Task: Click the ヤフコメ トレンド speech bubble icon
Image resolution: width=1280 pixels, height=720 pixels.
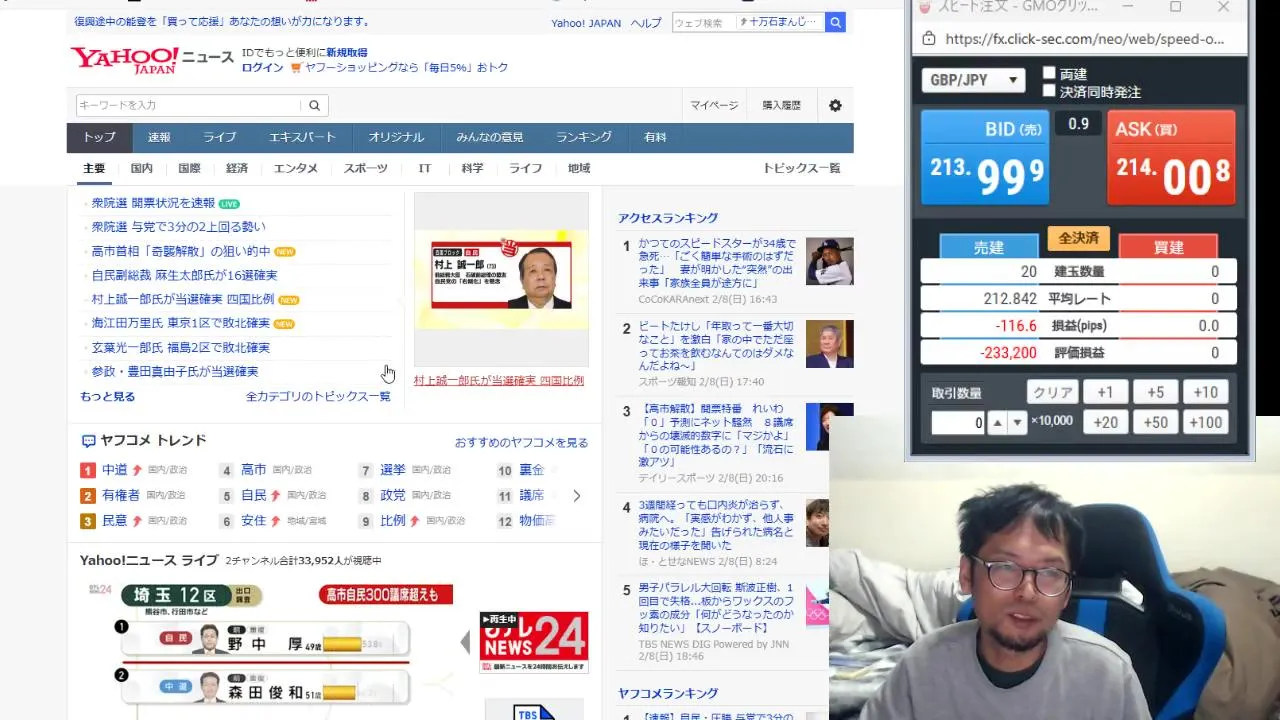Action: coord(88,441)
